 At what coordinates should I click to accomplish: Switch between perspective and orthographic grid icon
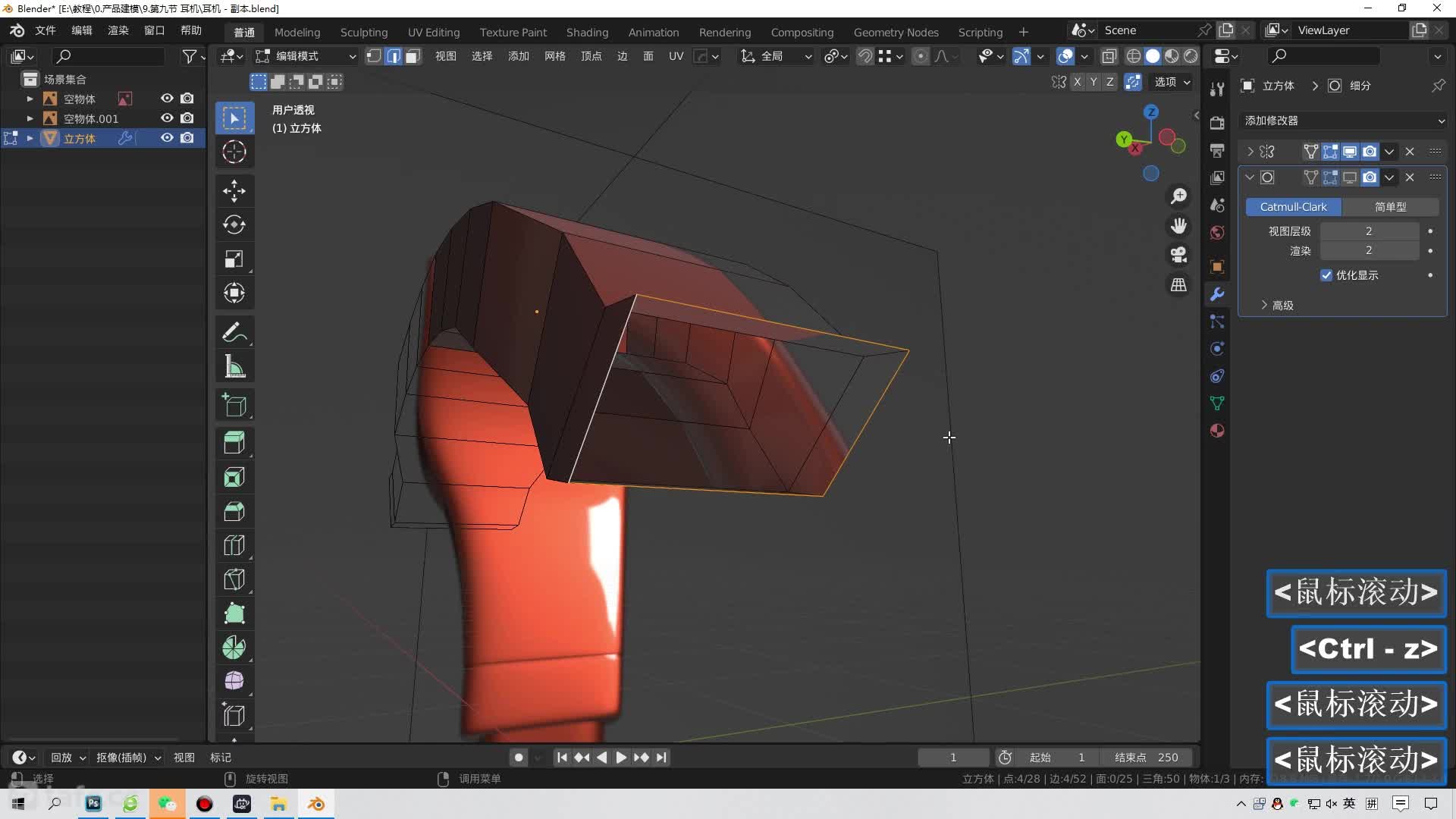pyautogui.click(x=1178, y=284)
